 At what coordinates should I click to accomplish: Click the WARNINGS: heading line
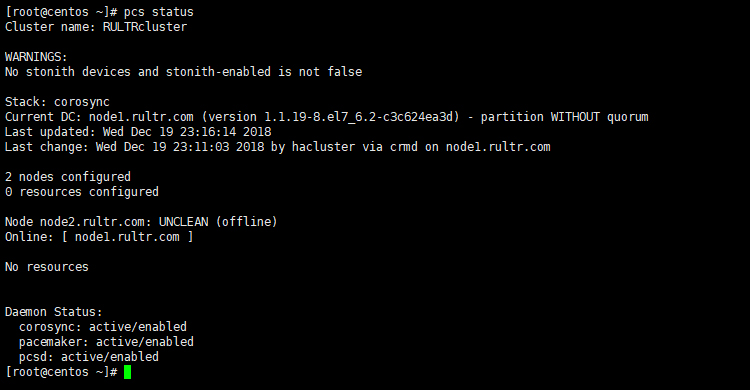click(x=36, y=57)
